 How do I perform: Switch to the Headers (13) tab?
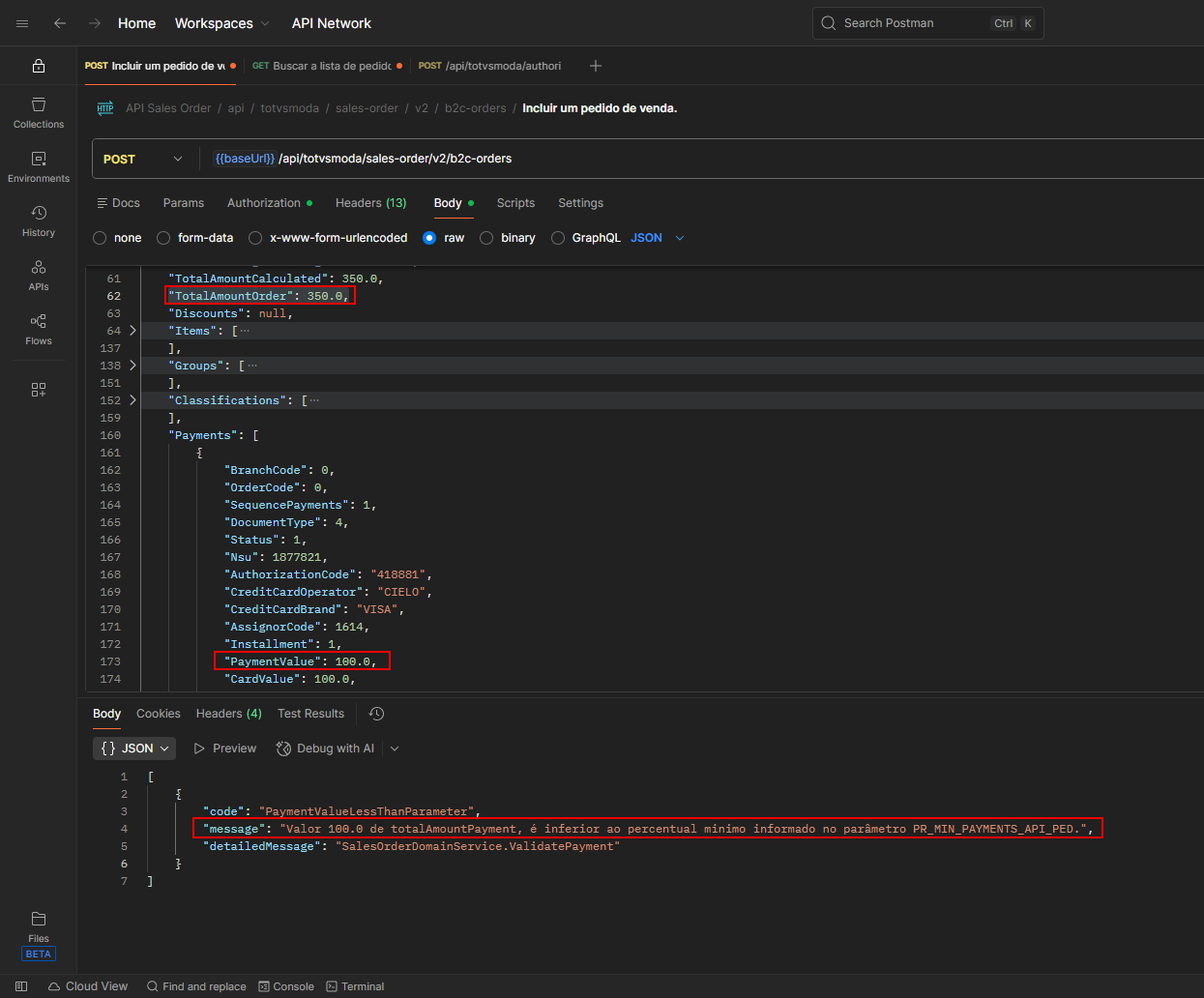click(x=370, y=203)
